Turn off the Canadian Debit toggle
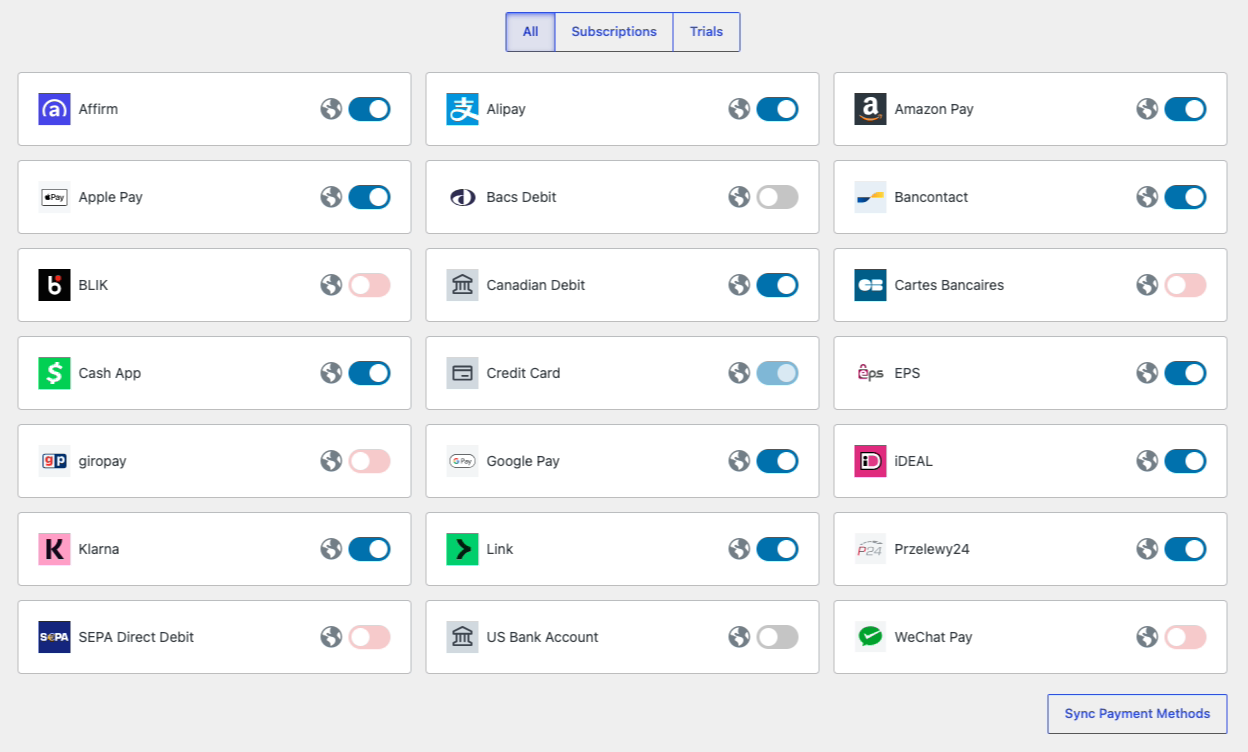 (777, 285)
